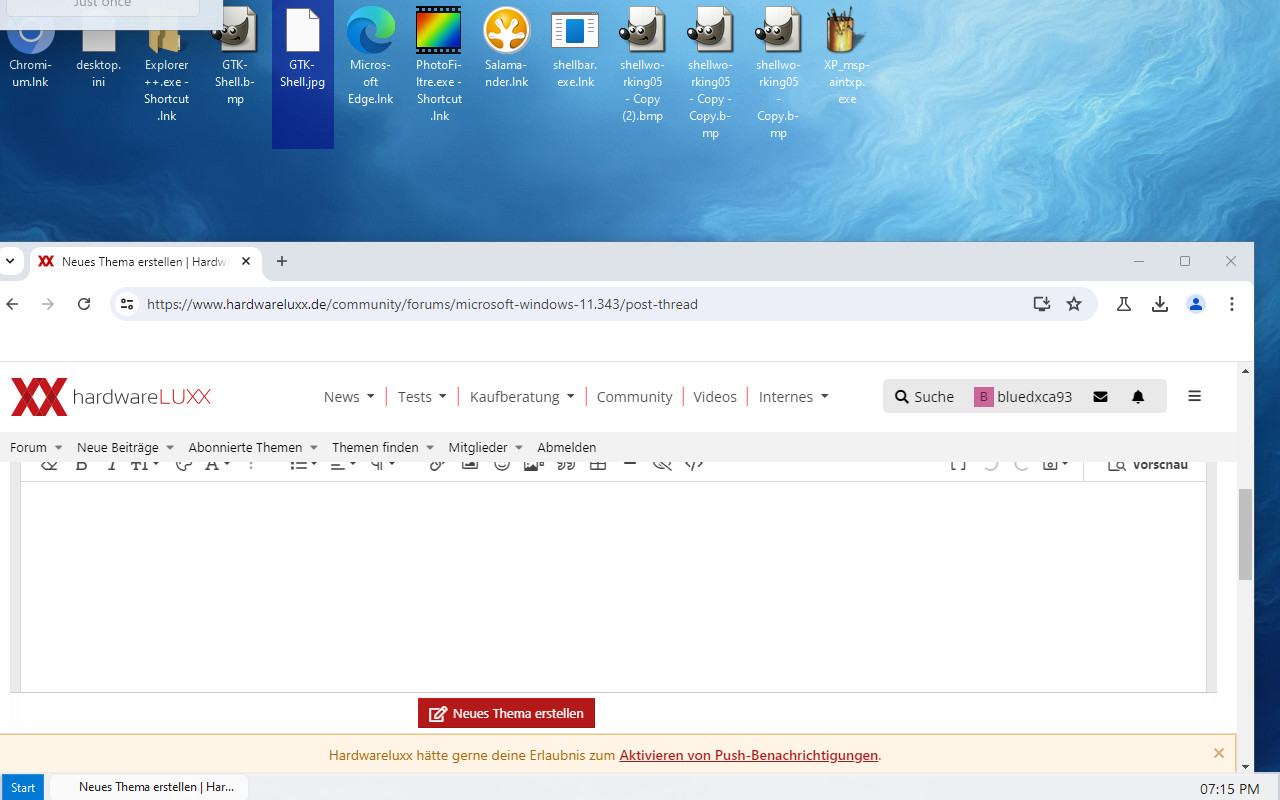Close the Neues Thema erstellen browser tab
The width and height of the screenshot is (1280, 800).
coord(246,261)
